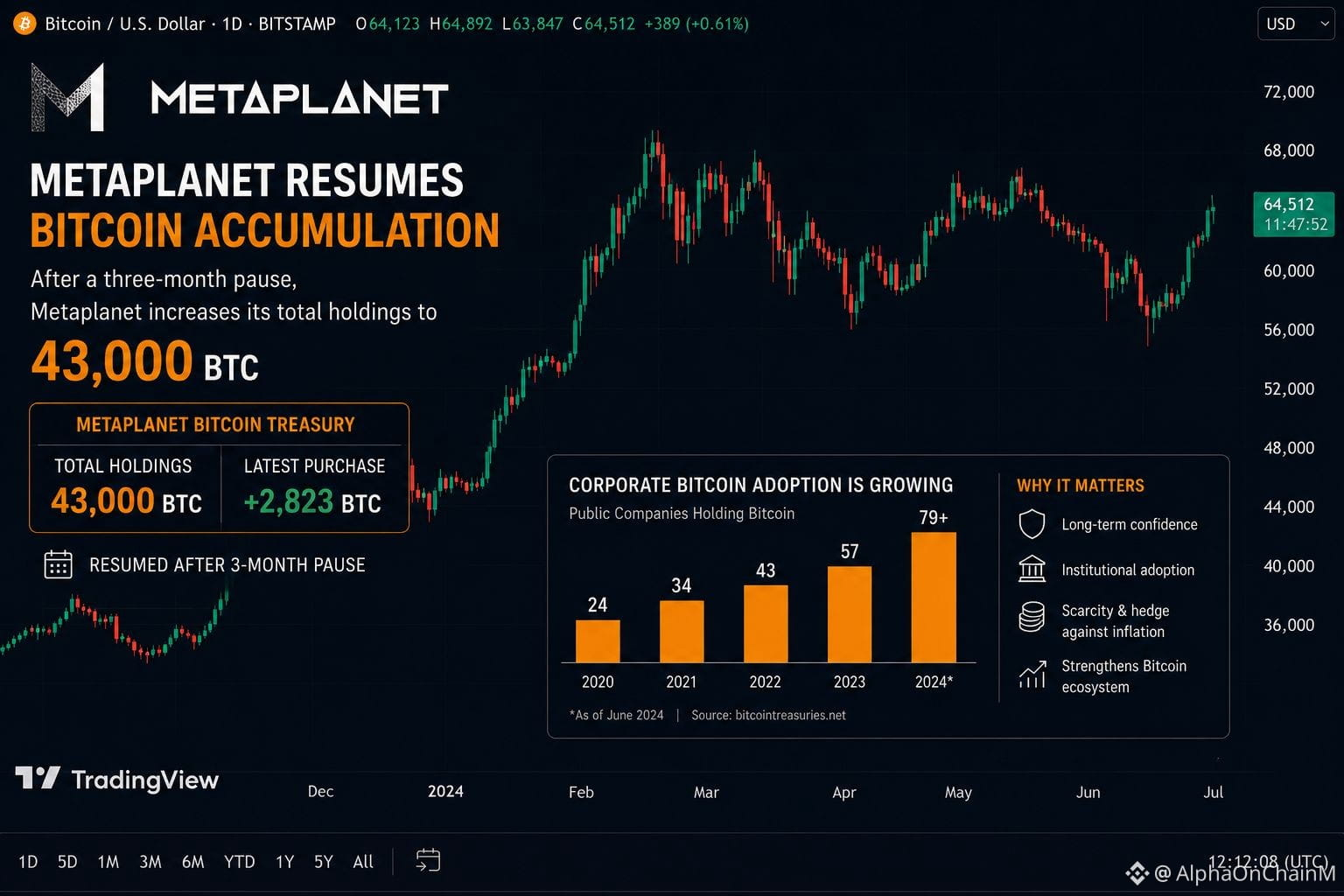Open the Go to date calendar icon
Viewport: 1344px width, 896px height.
pos(428,861)
